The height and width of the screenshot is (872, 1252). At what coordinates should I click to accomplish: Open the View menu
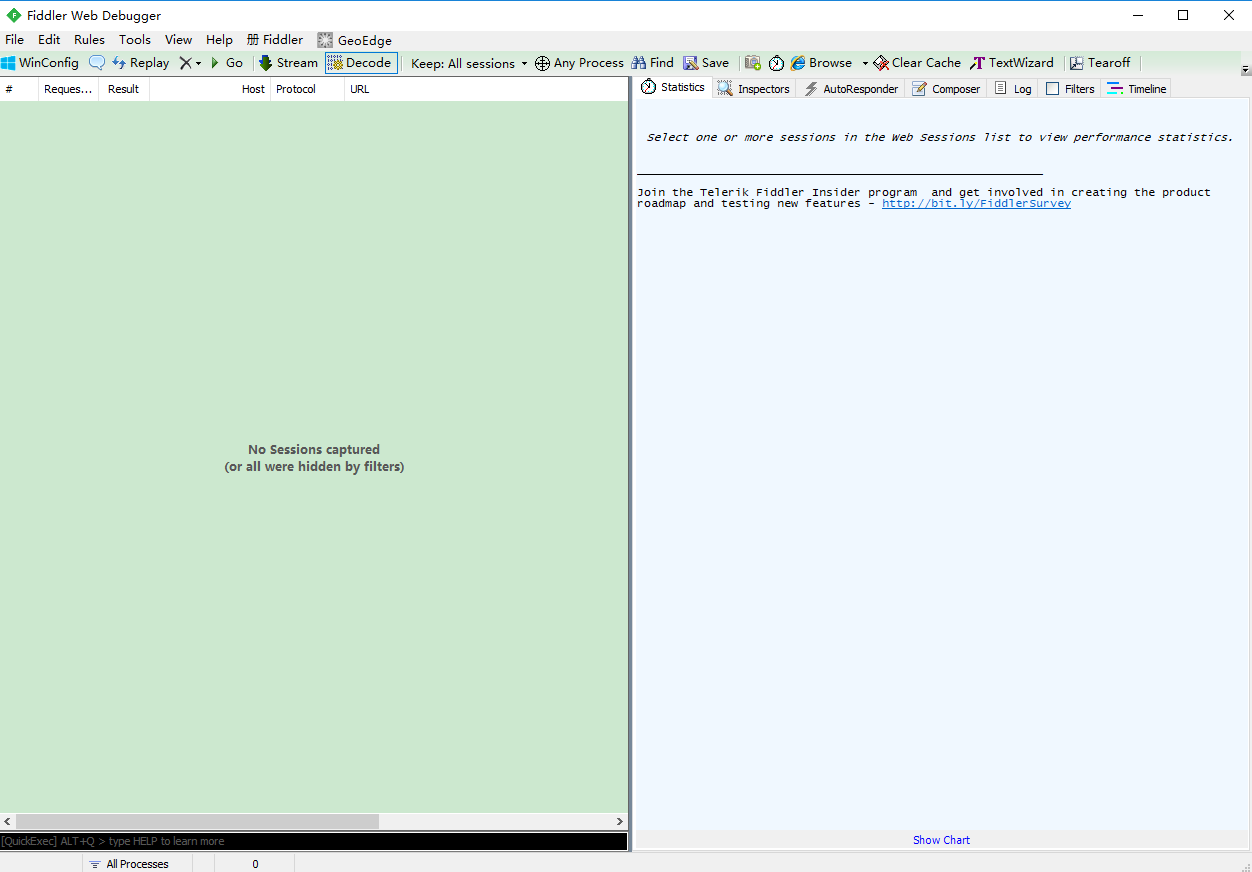point(178,40)
